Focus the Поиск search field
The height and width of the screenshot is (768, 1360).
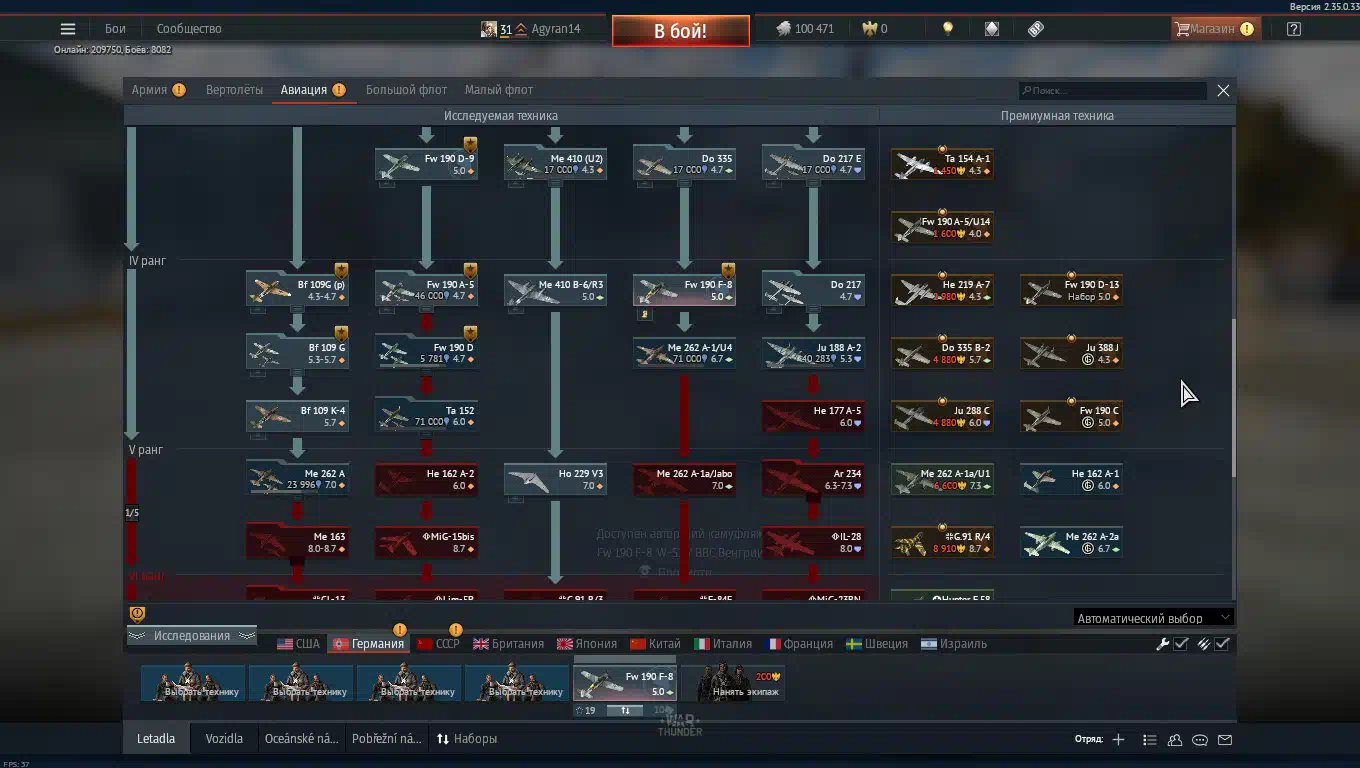point(1112,90)
